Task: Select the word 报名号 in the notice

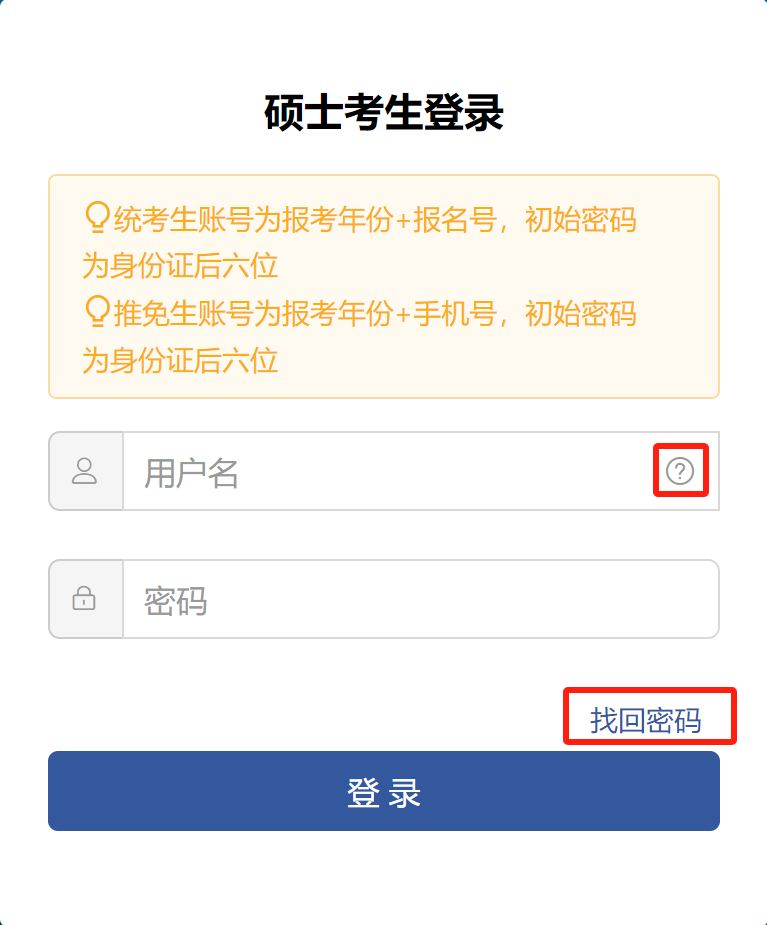Action: click(x=454, y=219)
